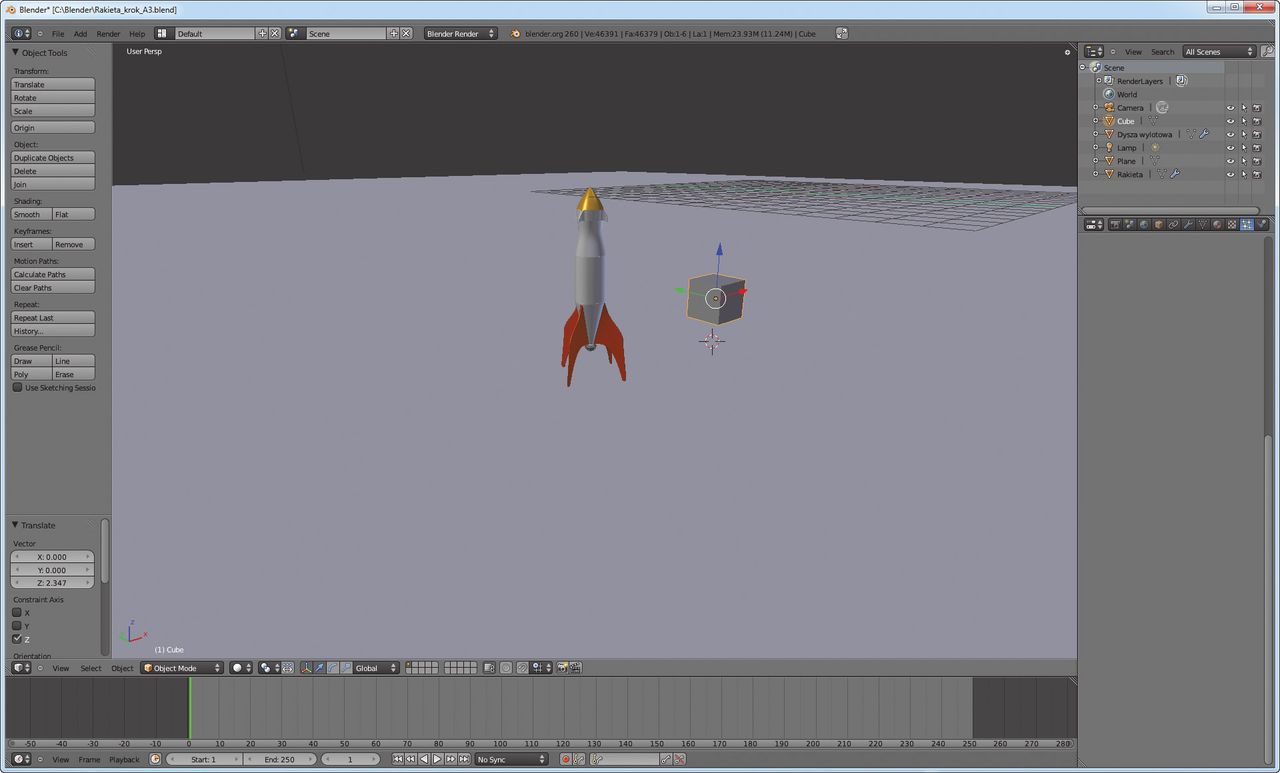
Task: Open the Texture properties checker icon
Action: (x=1232, y=224)
